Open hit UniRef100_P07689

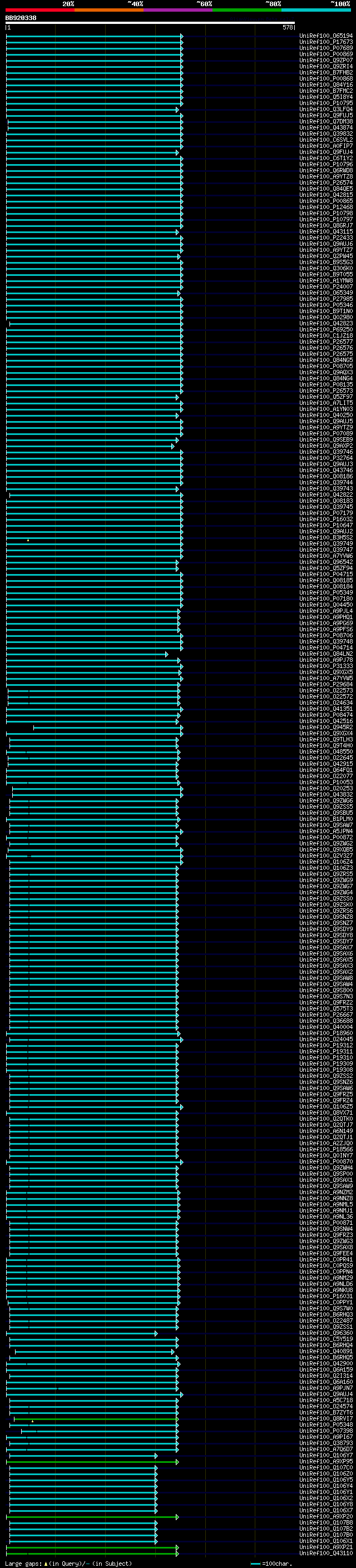[x=326, y=48]
